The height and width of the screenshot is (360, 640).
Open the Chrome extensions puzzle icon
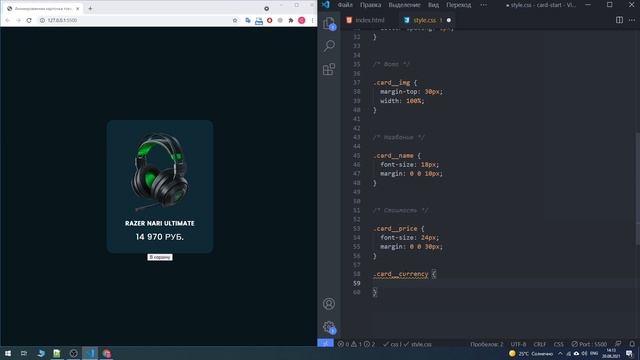click(x=291, y=20)
